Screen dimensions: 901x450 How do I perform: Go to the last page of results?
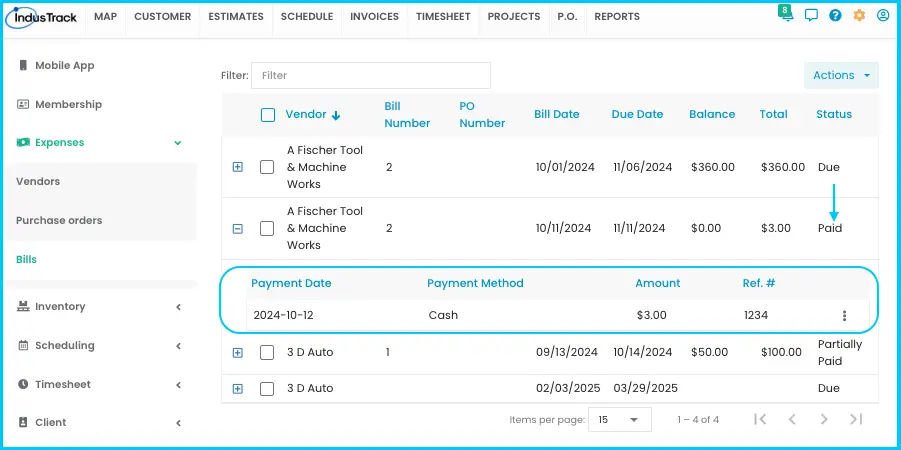(856, 419)
